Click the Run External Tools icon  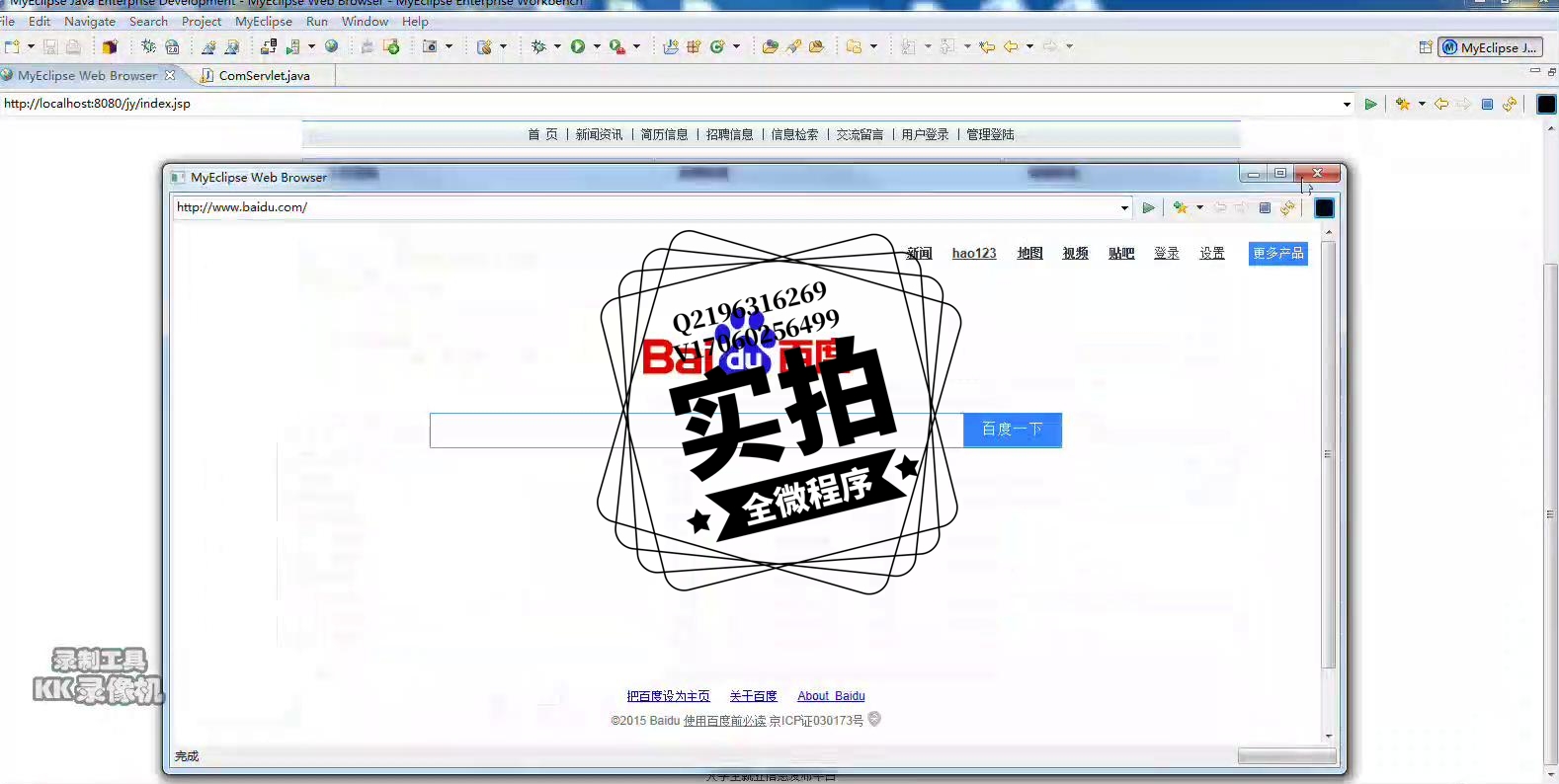[617, 46]
